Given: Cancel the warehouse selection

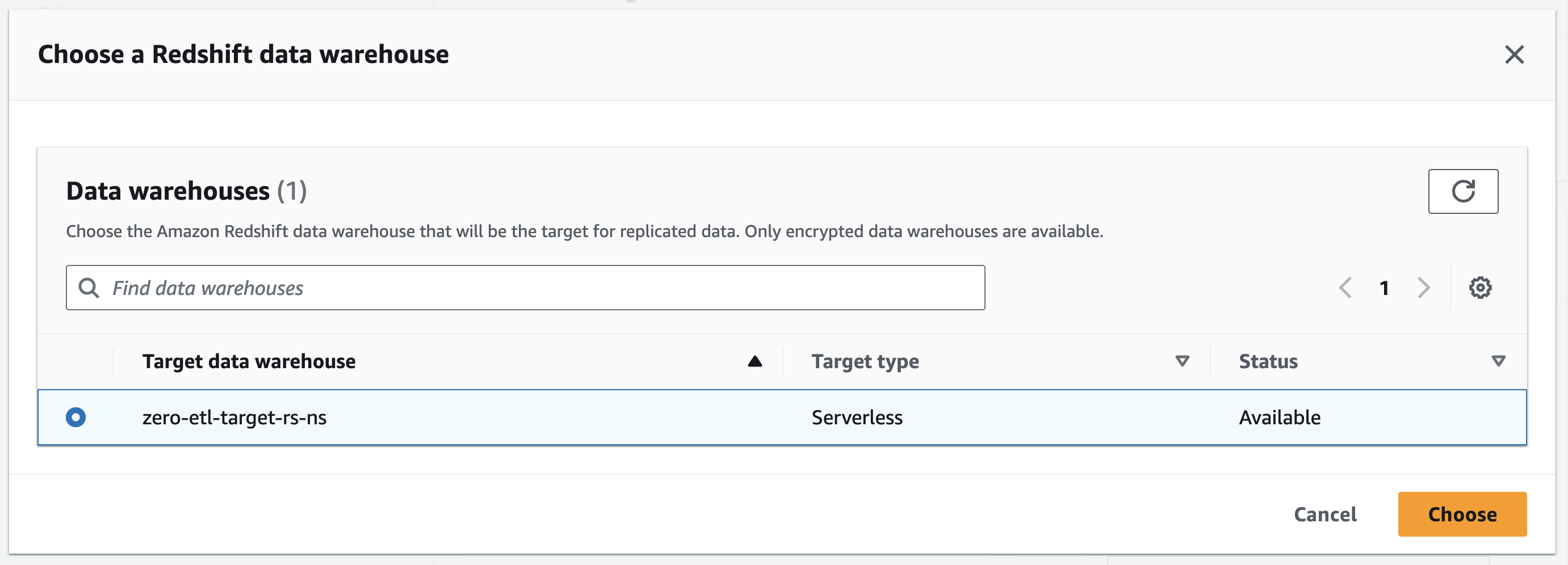Looking at the screenshot, I should [x=1325, y=515].
